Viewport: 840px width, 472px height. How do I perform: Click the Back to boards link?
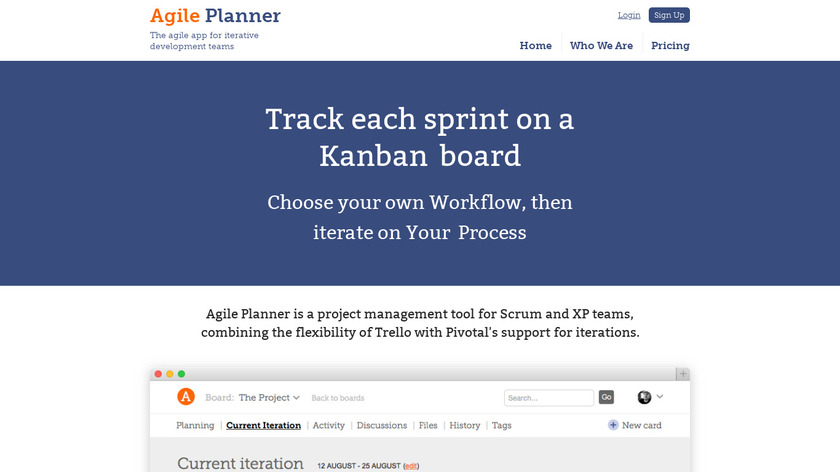(x=338, y=398)
